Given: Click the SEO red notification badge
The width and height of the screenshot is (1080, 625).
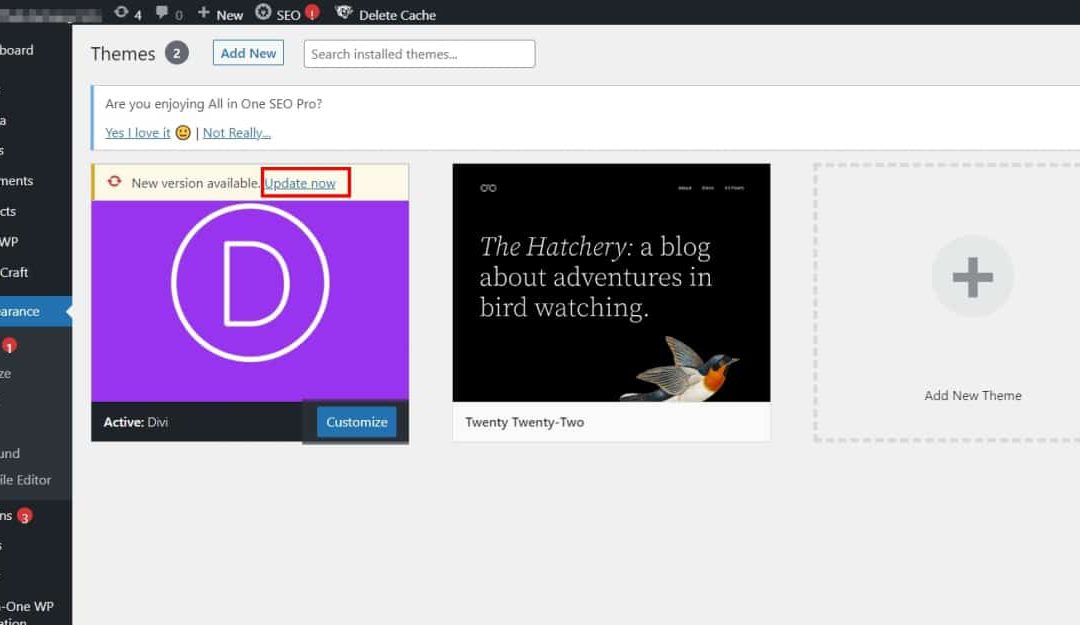Looking at the screenshot, I should [x=312, y=12].
